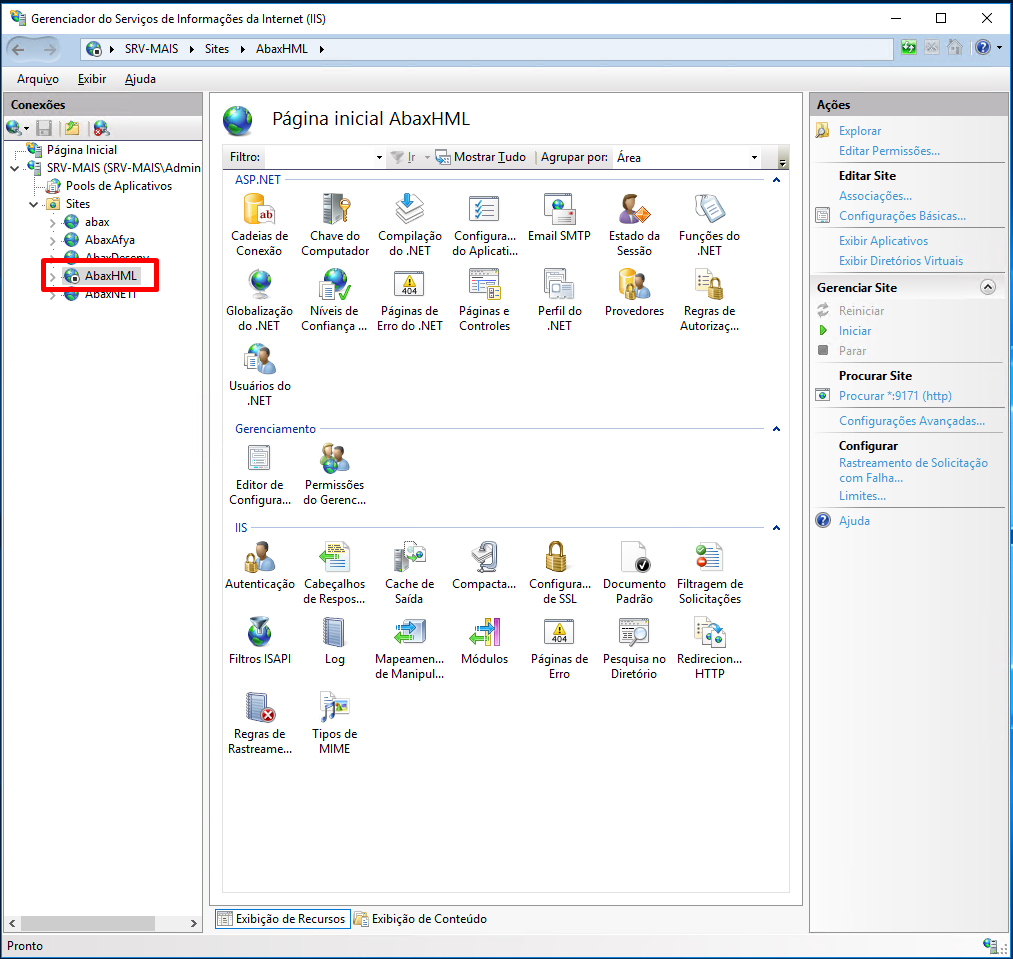
Task: Open the Arquivo menu
Action: 38,79
